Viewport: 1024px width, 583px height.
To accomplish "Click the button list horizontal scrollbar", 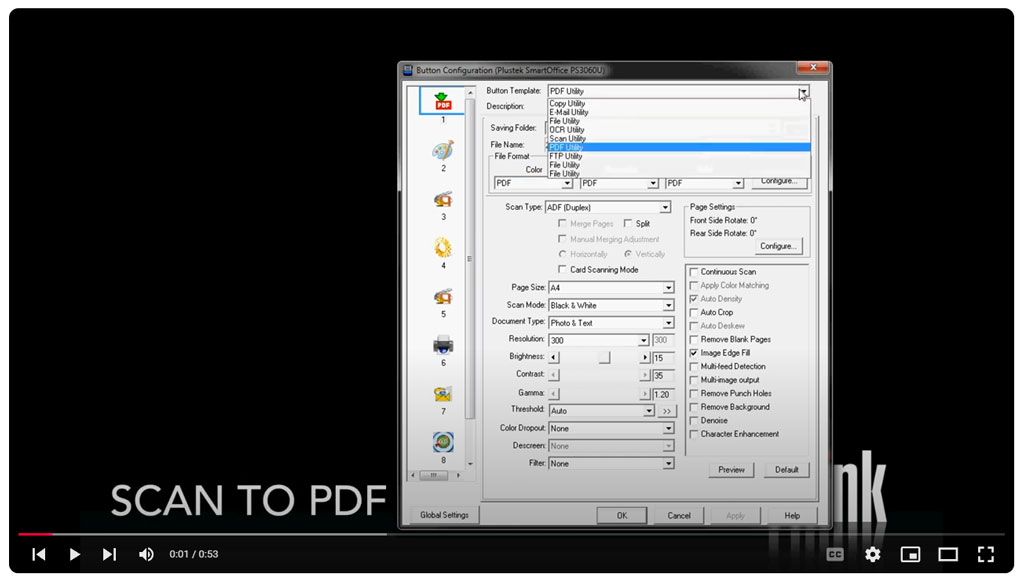I will pos(436,475).
